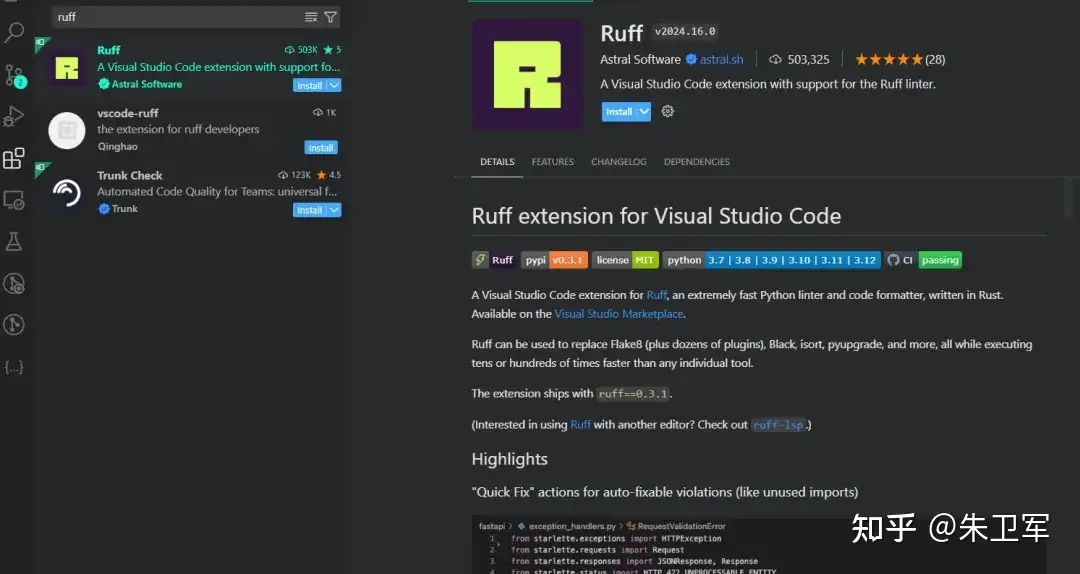Image resolution: width=1080 pixels, height=574 pixels.
Task: Open the Testing flask icon
Action: pyautogui.click(x=14, y=241)
